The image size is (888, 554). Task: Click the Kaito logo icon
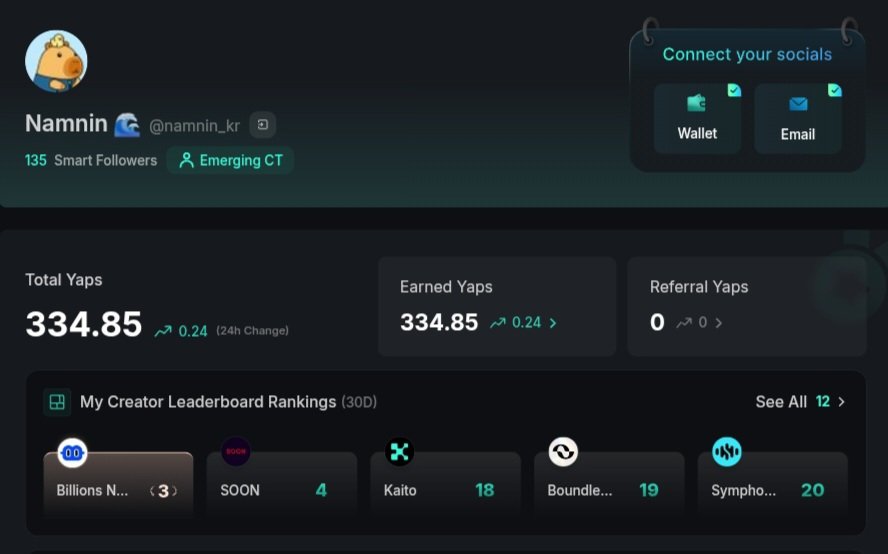pyautogui.click(x=399, y=451)
